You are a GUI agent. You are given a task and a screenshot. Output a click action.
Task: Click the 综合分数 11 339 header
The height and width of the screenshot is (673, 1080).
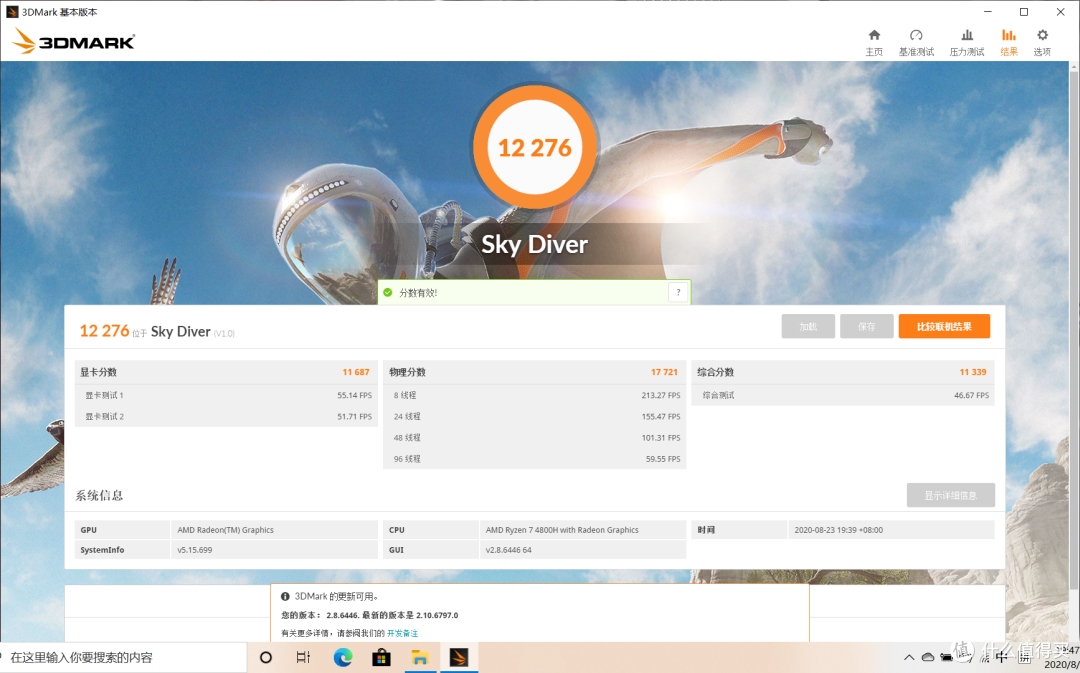point(843,372)
